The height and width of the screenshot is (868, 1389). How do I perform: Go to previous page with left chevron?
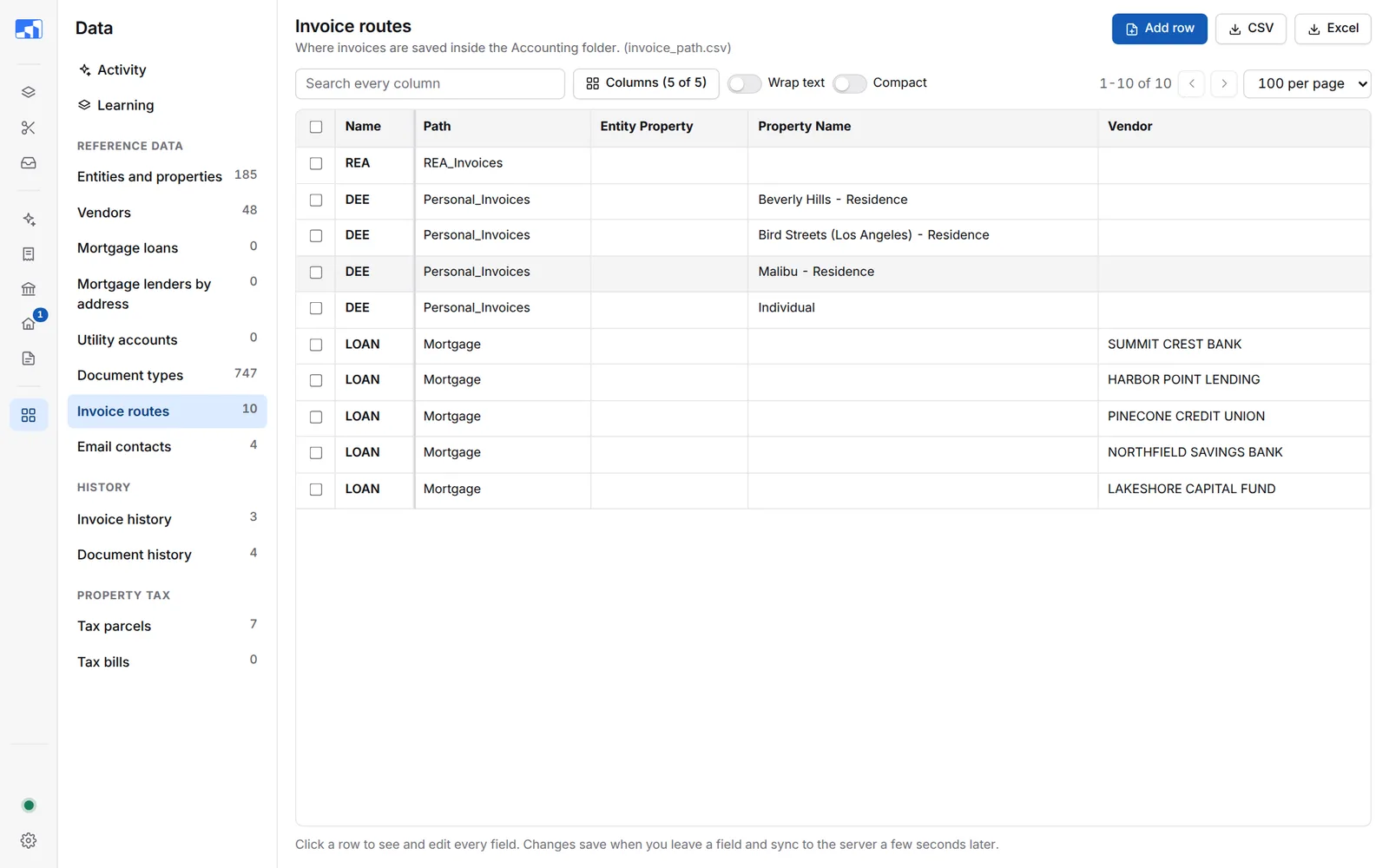pos(1192,83)
